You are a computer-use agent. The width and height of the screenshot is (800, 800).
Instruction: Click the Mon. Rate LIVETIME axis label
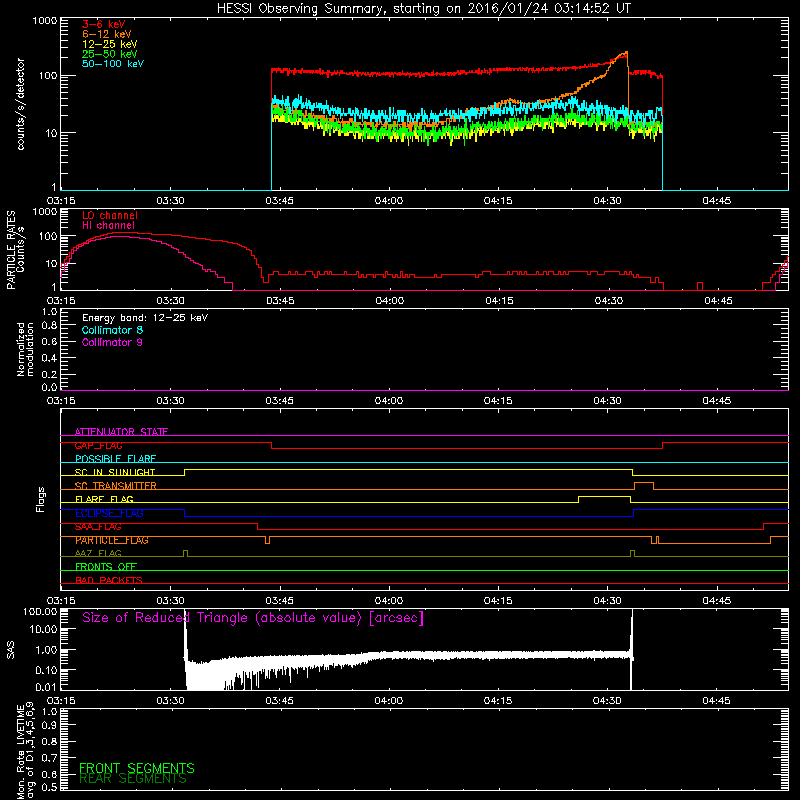pos(26,752)
